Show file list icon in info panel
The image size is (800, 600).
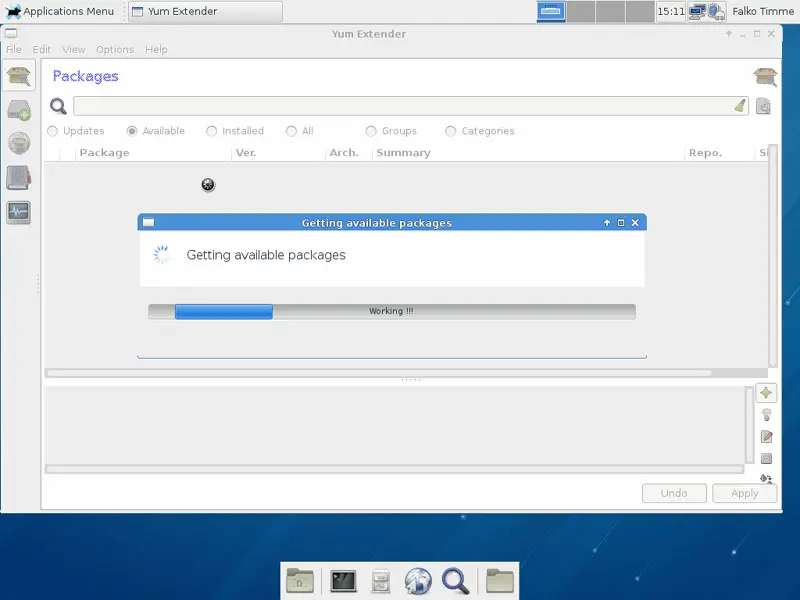click(766, 458)
